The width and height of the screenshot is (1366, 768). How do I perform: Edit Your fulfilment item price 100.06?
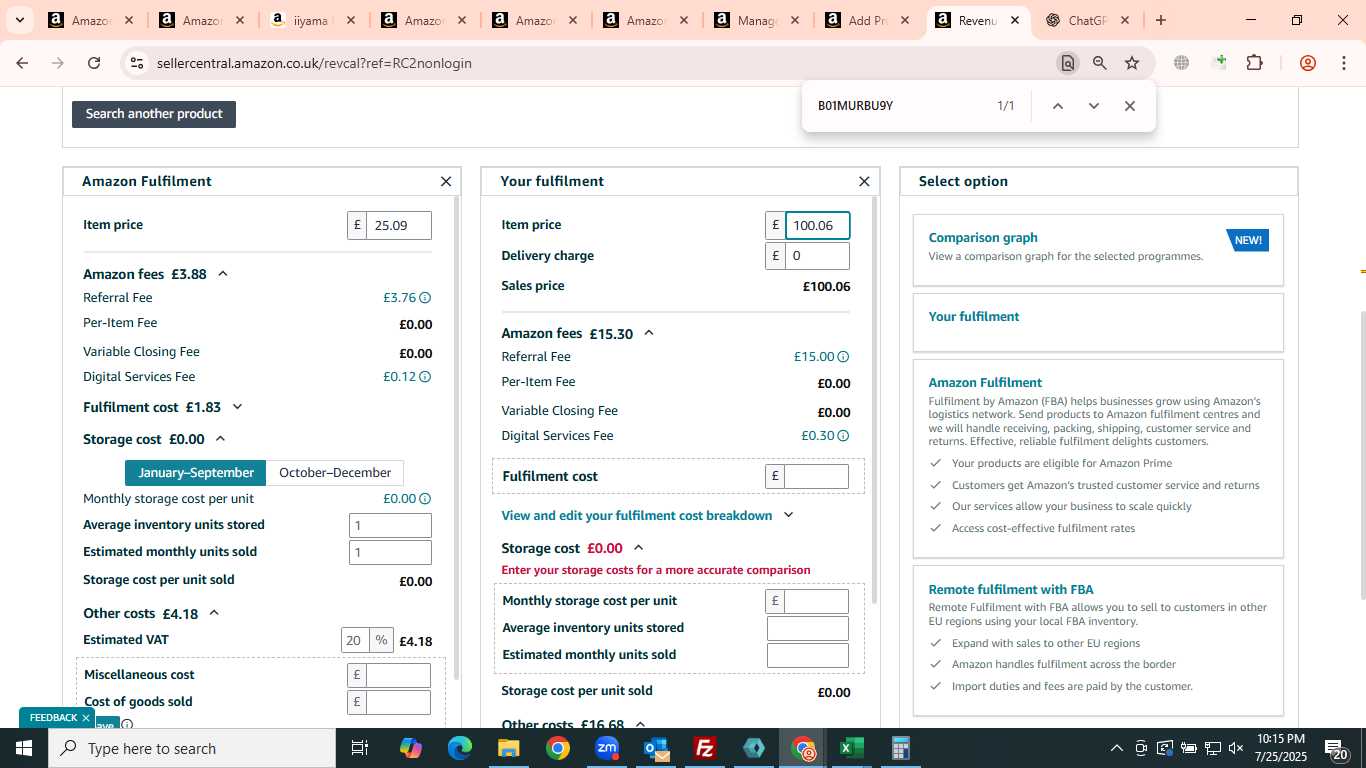817,226
